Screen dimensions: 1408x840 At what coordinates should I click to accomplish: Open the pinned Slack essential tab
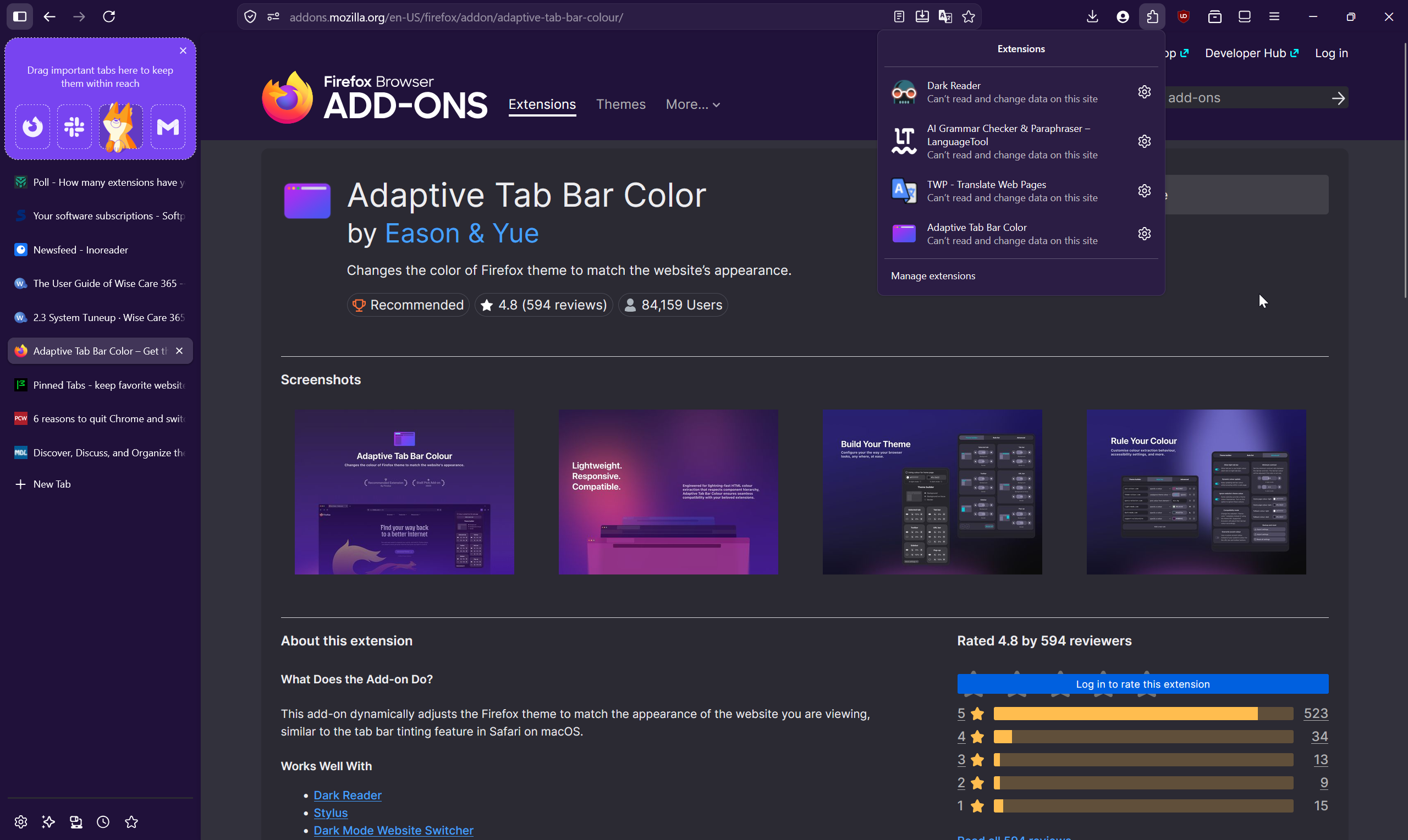(74, 127)
